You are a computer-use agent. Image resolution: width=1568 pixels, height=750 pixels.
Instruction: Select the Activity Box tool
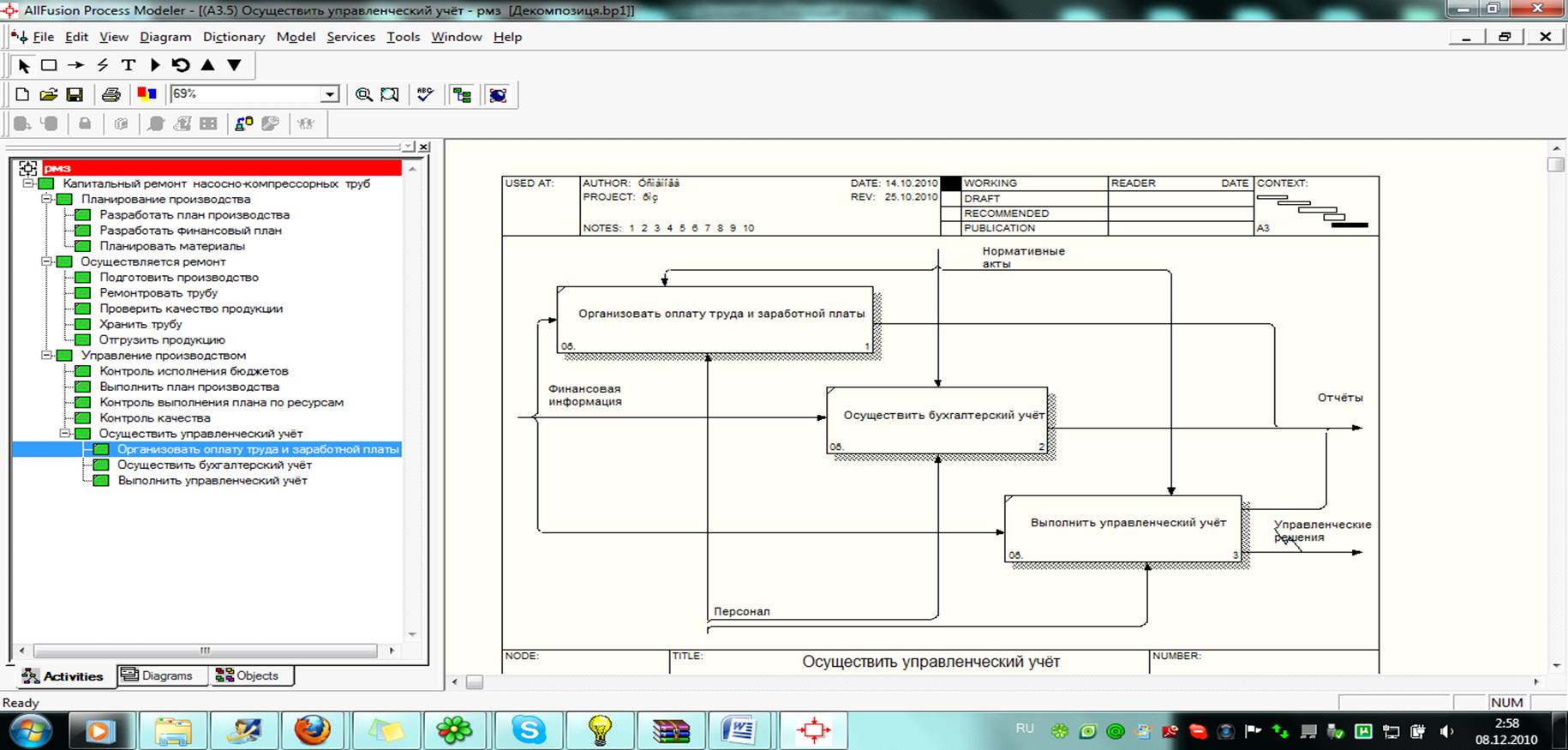50,65
